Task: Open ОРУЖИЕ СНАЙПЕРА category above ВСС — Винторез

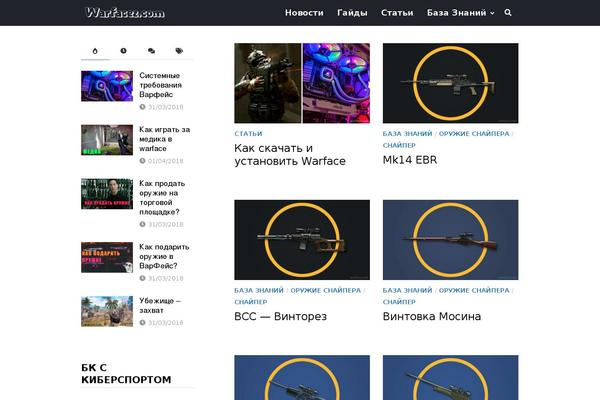Action: click(326, 290)
